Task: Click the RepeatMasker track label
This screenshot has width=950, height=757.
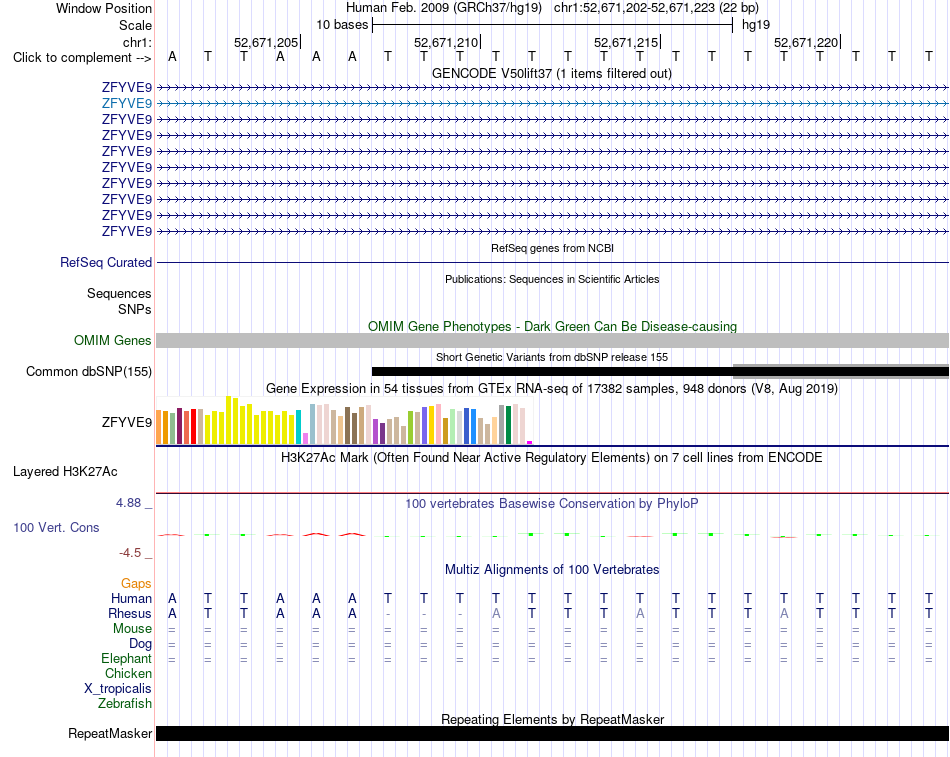Action: [110, 733]
